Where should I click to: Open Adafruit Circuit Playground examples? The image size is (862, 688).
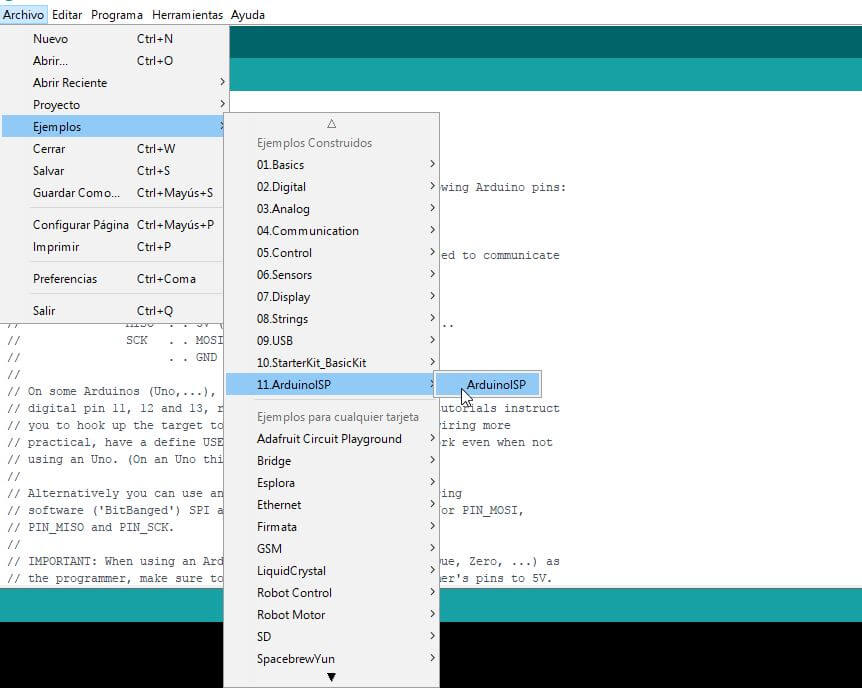331,439
